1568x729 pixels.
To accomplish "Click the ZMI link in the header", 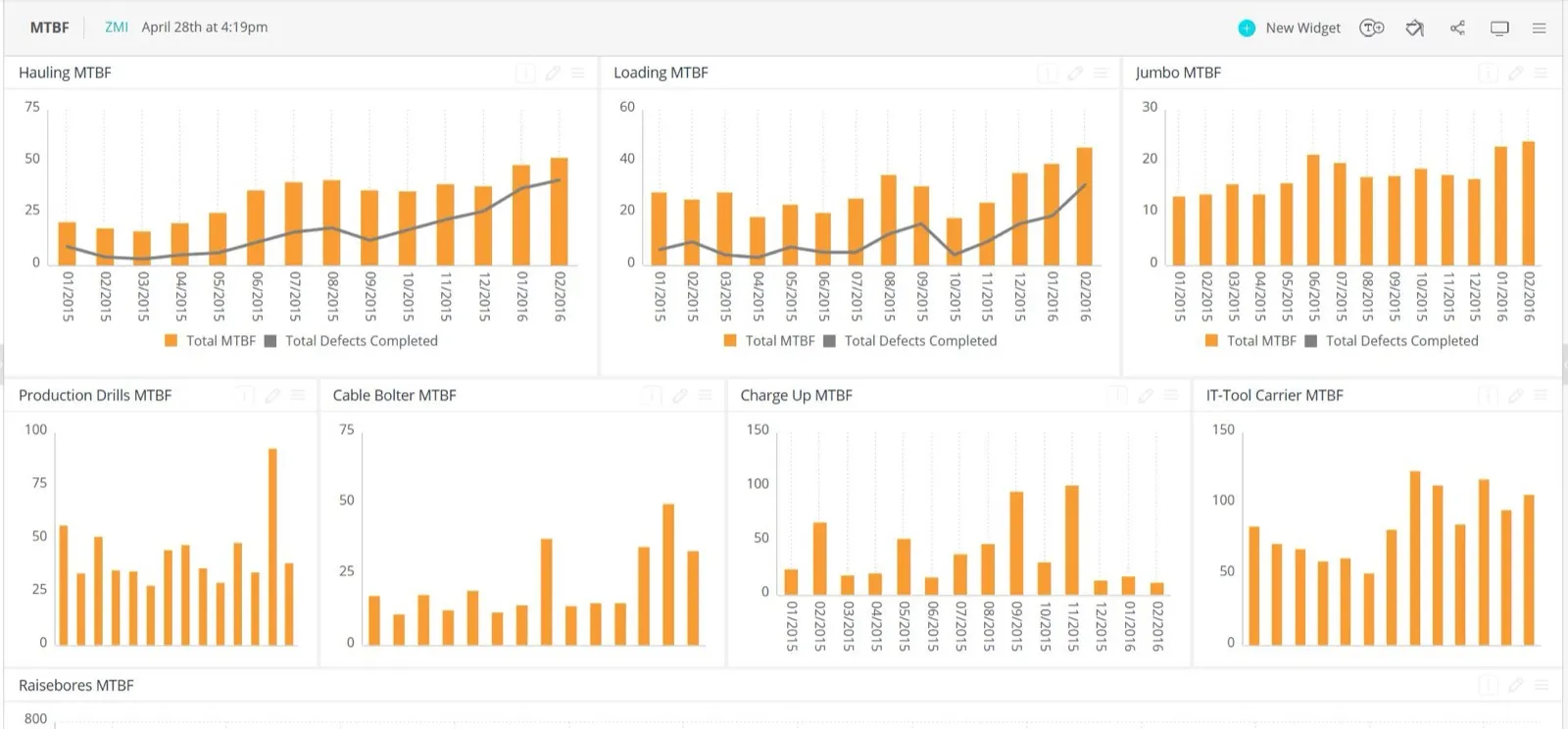I will [x=117, y=27].
